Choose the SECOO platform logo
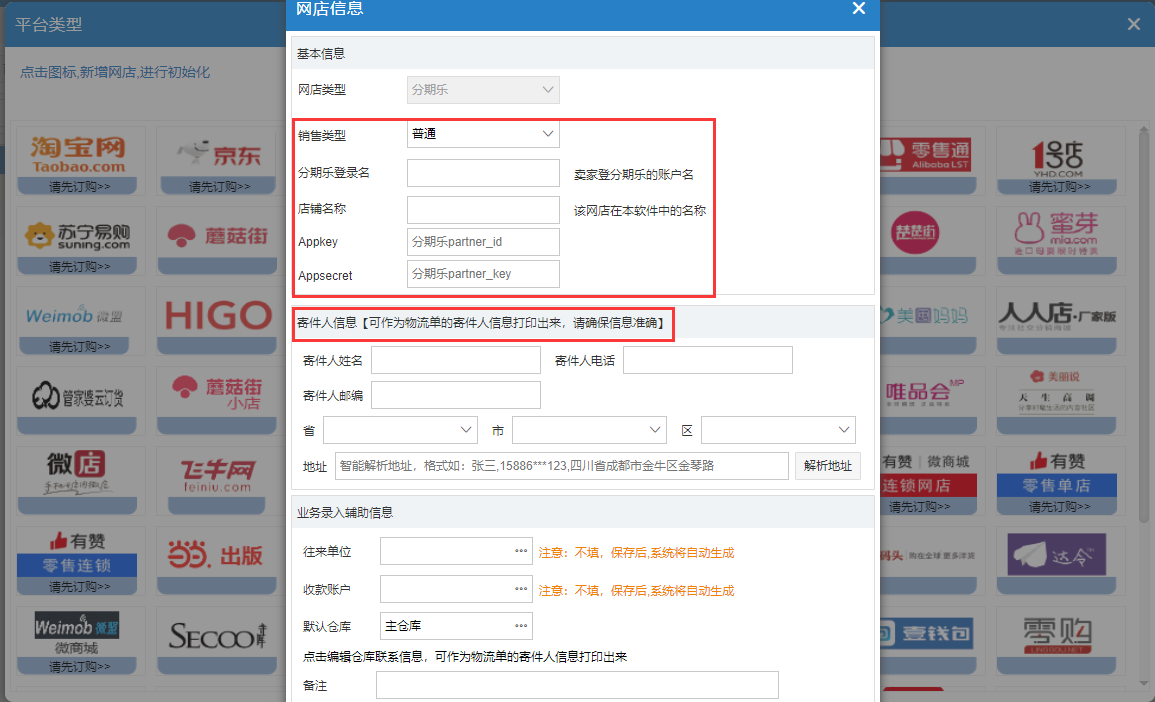 coord(217,636)
